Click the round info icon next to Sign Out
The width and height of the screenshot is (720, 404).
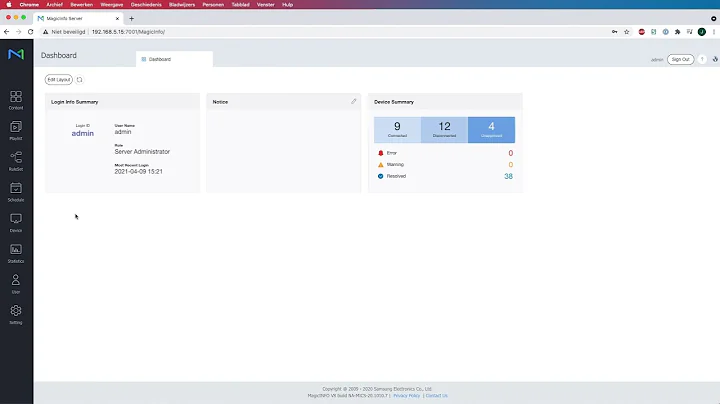pos(702,59)
